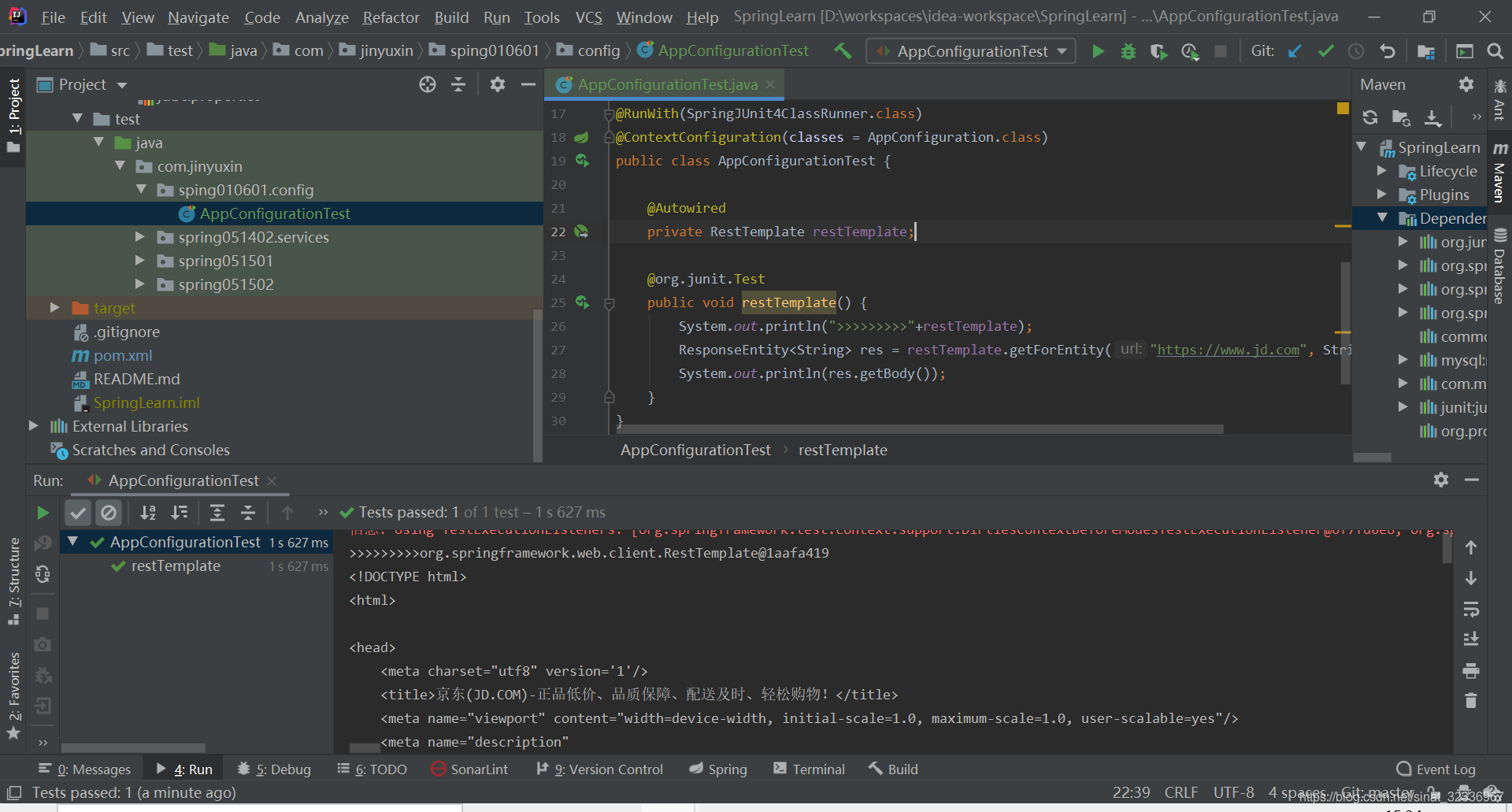Click UTF-8 encoding in the status bar
The image size is (1512, 812).
[1233, 792]
